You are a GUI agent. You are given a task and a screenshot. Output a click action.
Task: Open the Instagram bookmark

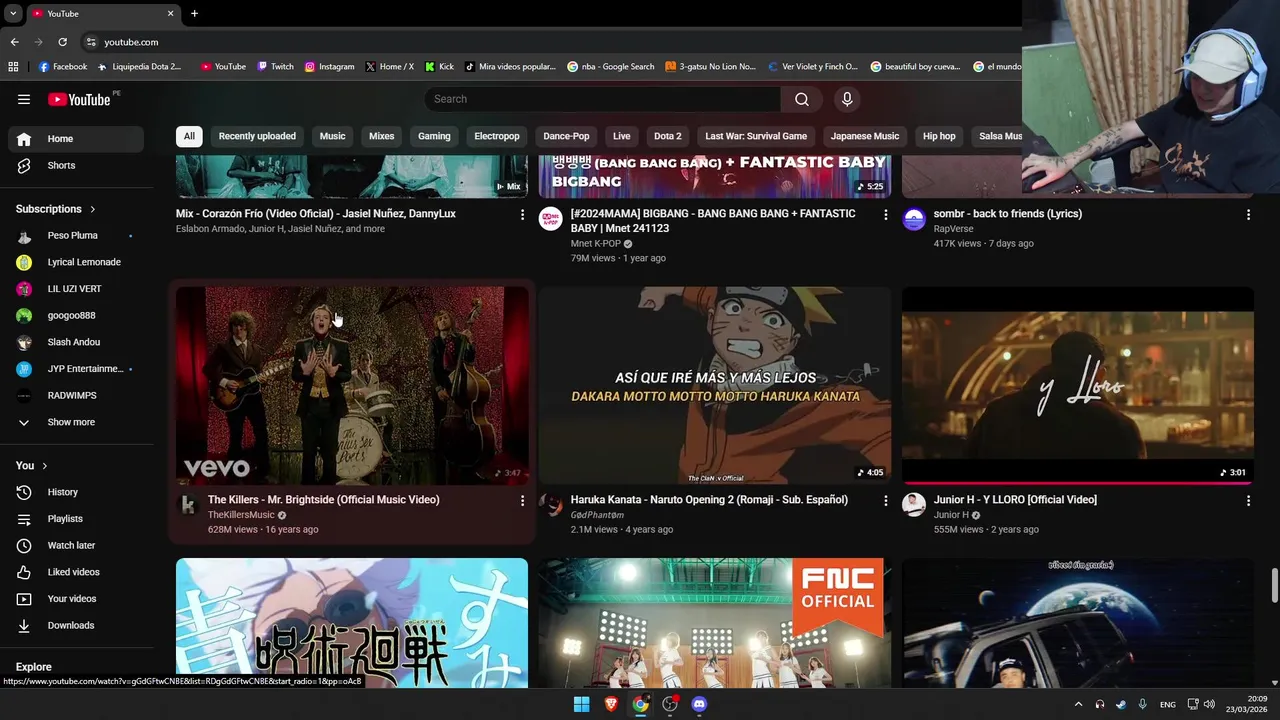[329, 67]
